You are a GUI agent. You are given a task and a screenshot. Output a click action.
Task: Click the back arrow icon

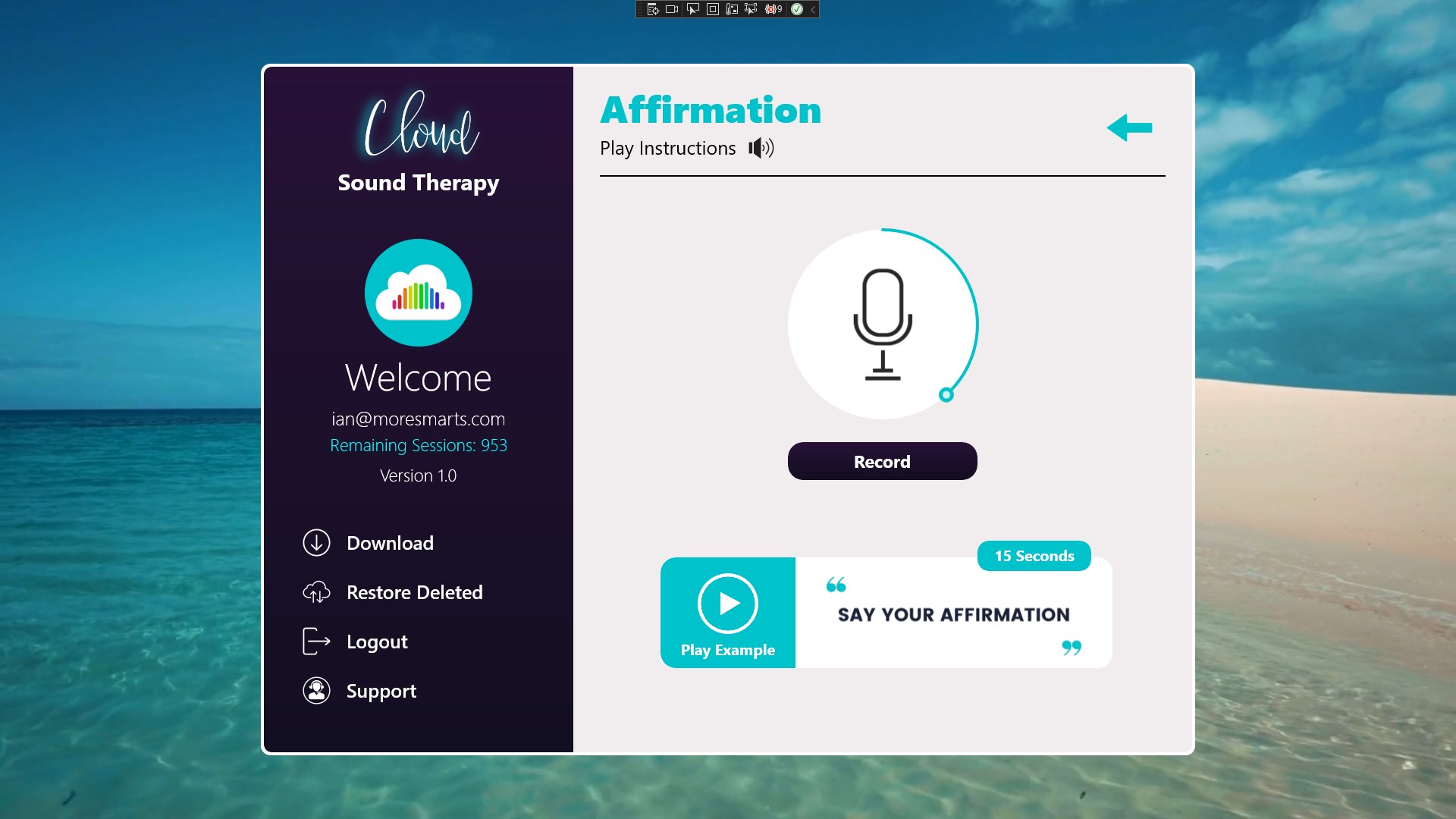tap(1129, 127)
